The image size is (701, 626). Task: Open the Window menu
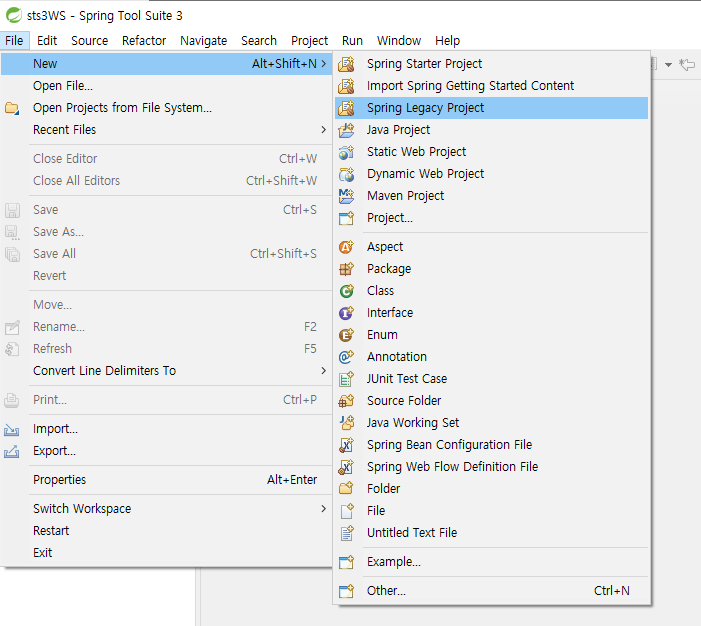coord(399,41)
